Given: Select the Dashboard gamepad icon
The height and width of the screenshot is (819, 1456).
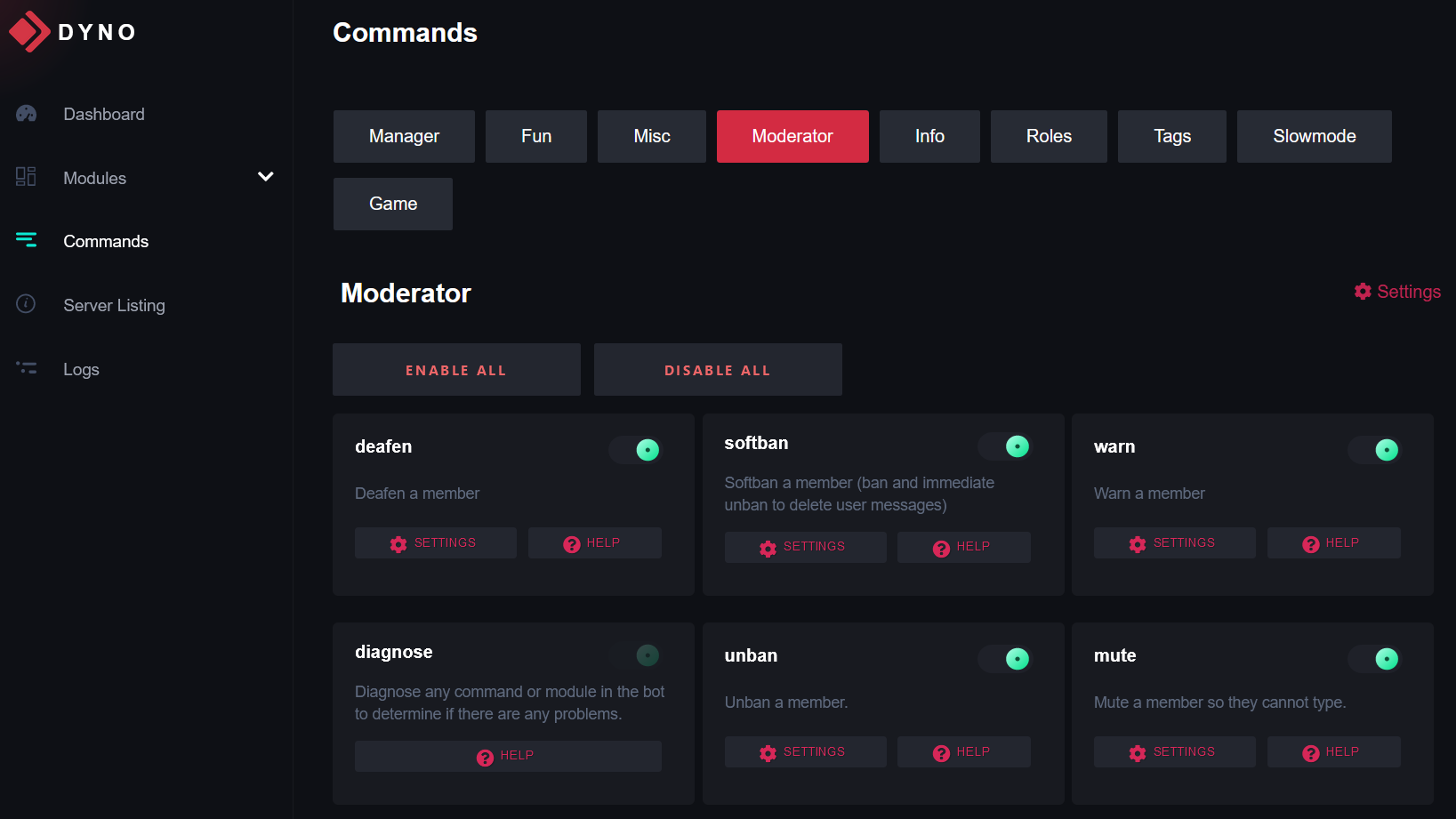Looking at the screenshot, I should pyautogui.click(x=26, y=113).
